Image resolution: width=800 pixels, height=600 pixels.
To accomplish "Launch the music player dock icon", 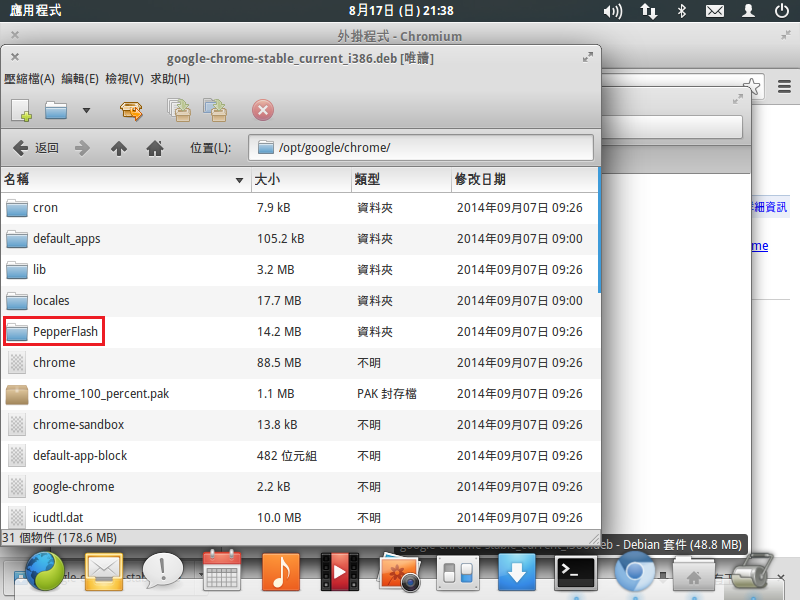I will 281,571.
